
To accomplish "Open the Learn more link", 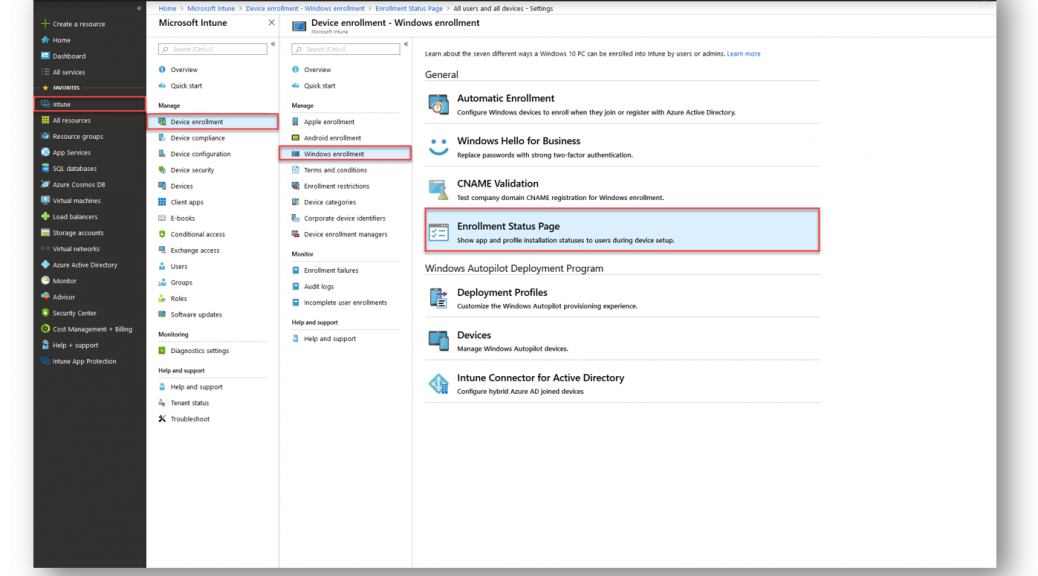I will pyautogui.click(x=743, y=54).
